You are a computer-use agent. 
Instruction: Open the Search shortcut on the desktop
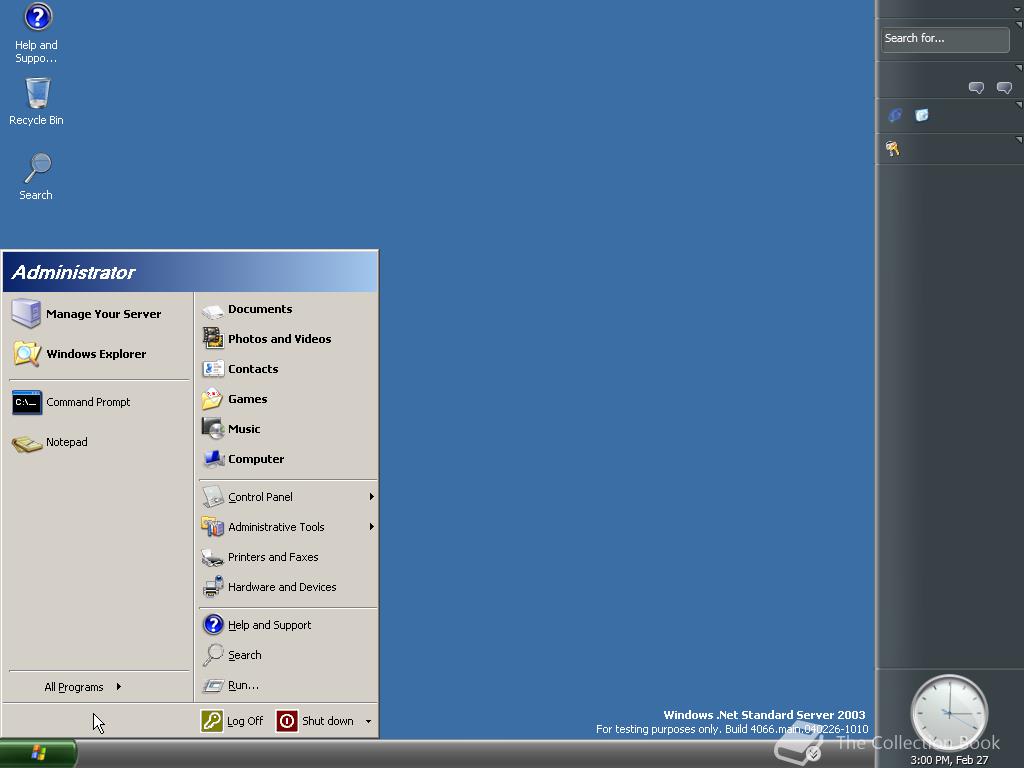tap(36, 176)
